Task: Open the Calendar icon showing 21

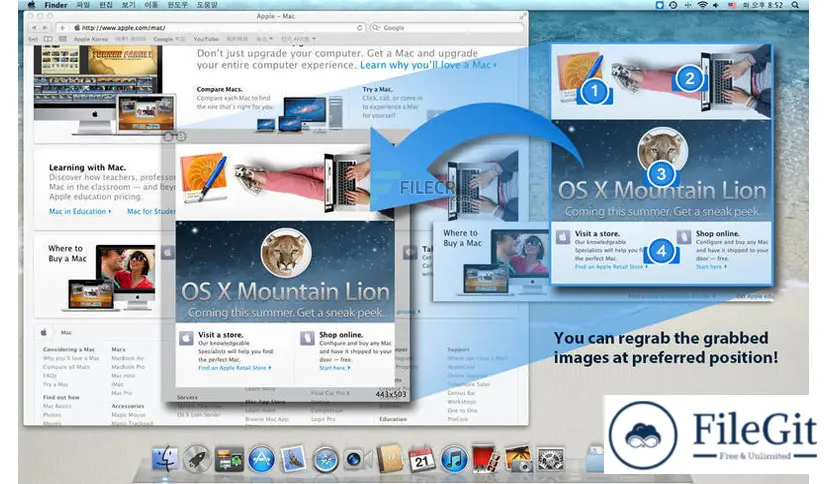Action: 422,459
